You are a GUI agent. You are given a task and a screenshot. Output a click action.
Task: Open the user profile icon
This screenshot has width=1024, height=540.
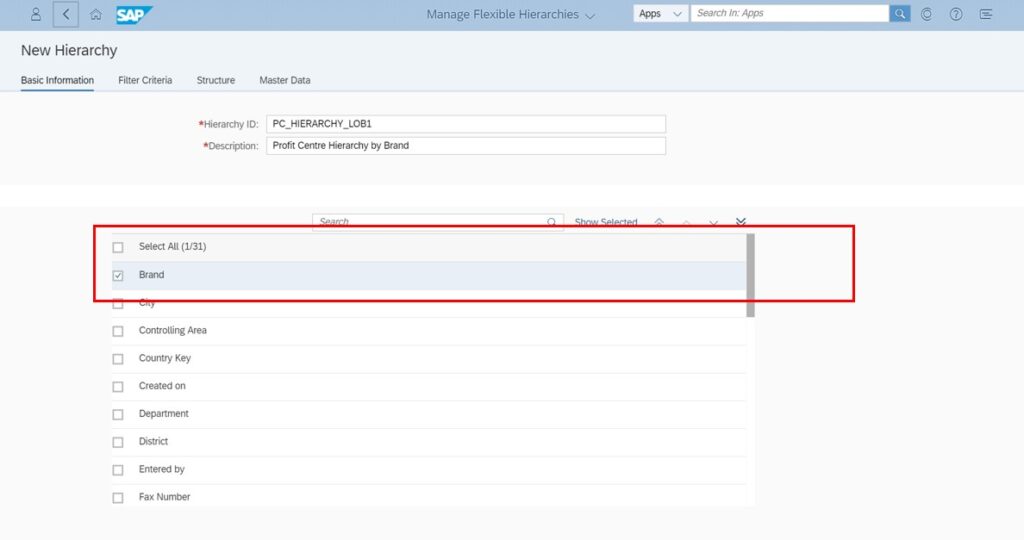[36, 14]
